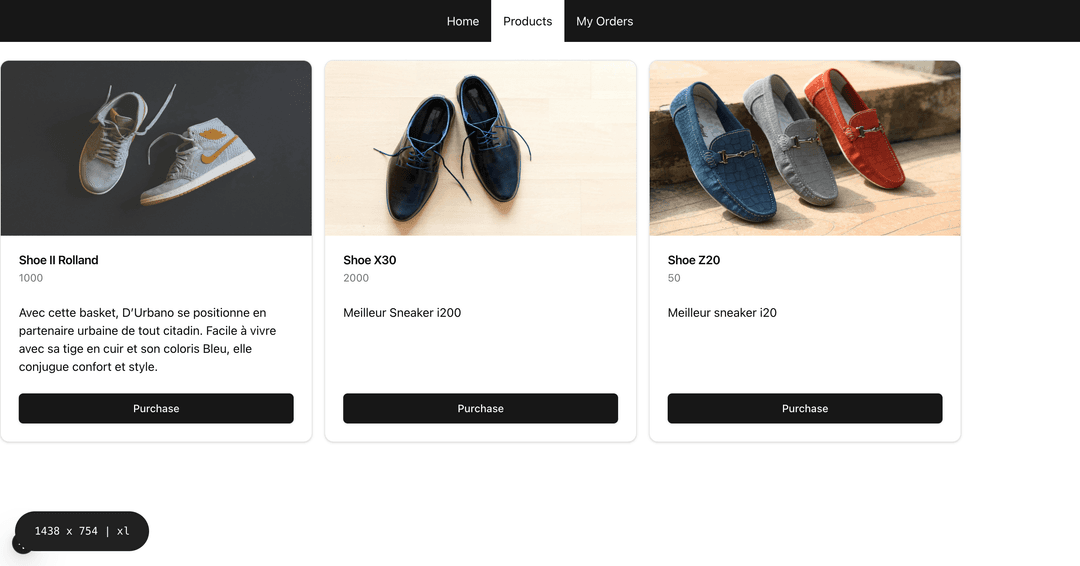Image resolution: width=1080 pixels, height=566 pixels.
Task: Click the grey high-top sneakers image
Action: [x=156, y=148]
